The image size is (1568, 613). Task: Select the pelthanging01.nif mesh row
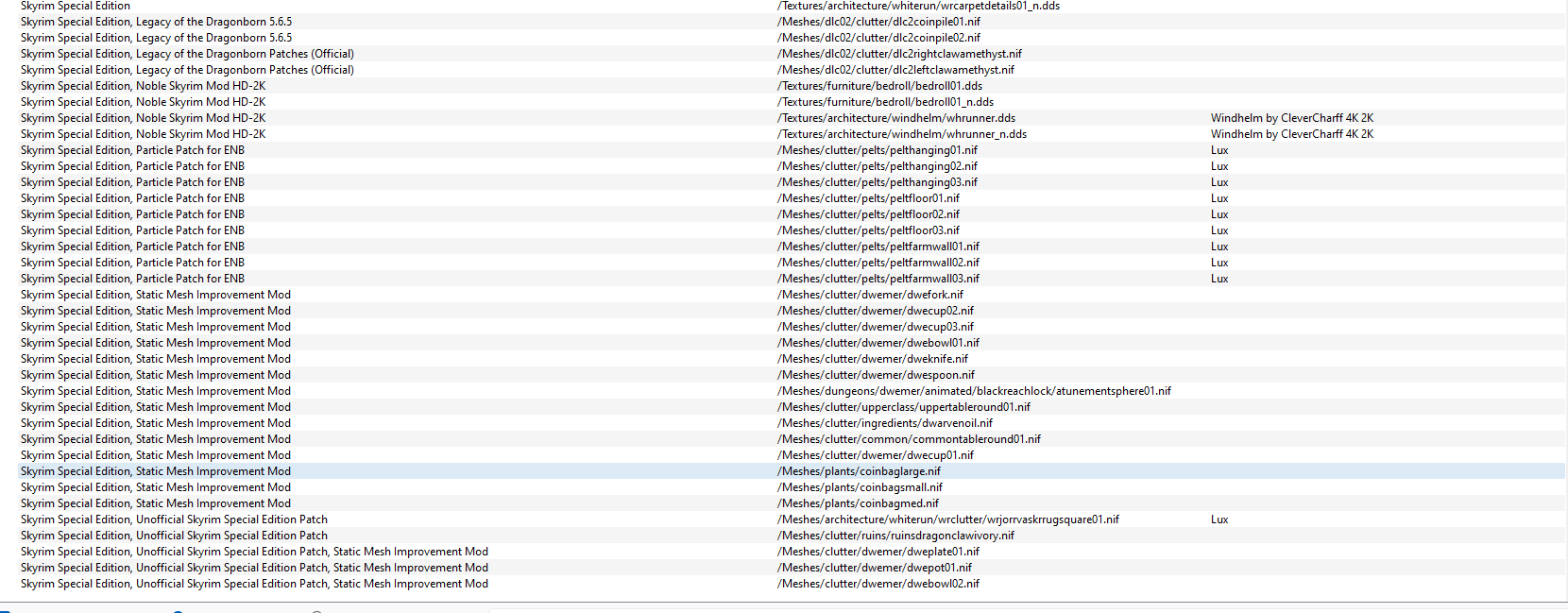tap(877, 150)
